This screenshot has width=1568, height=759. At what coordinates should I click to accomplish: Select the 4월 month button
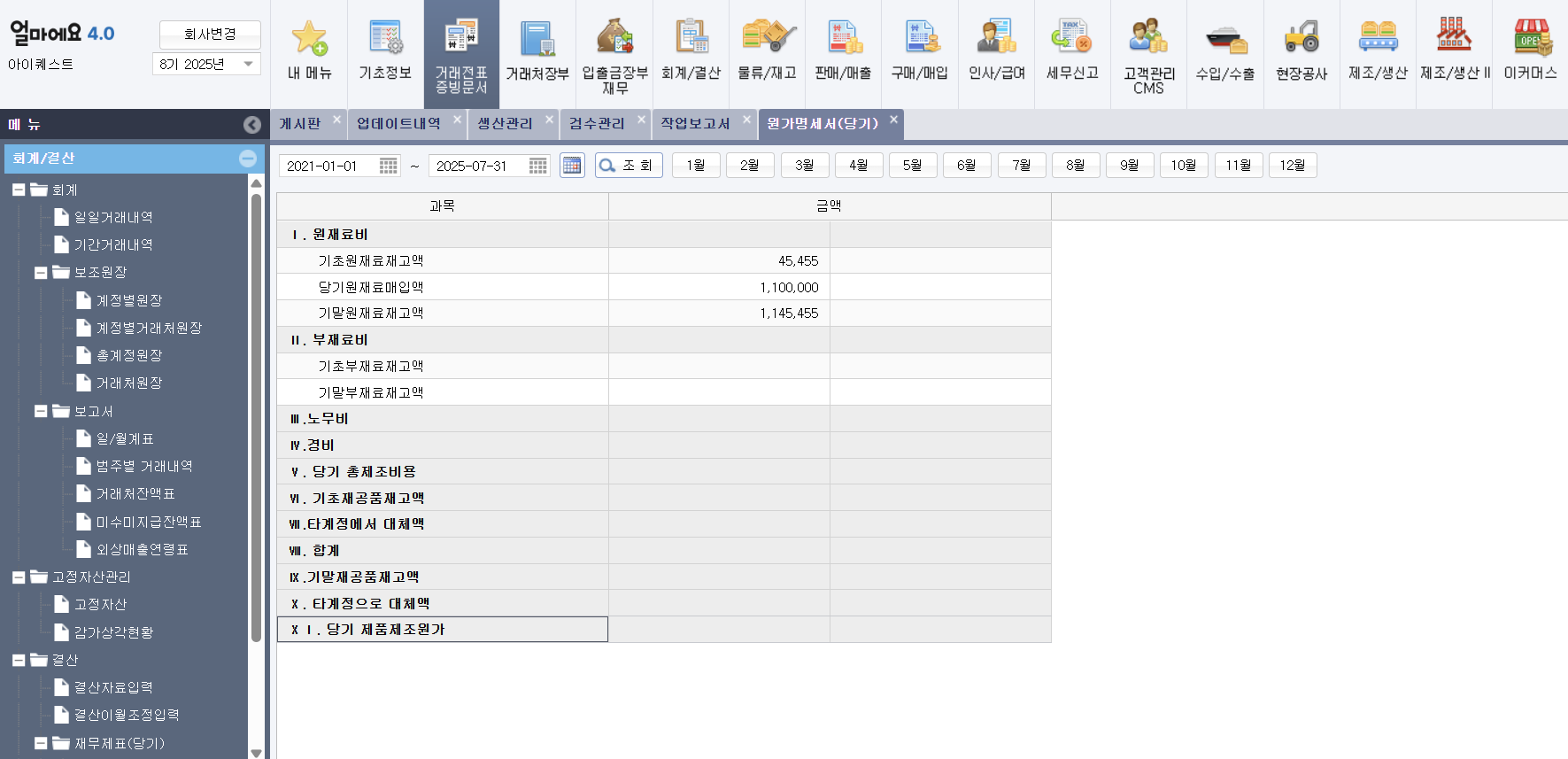[858, 166]
